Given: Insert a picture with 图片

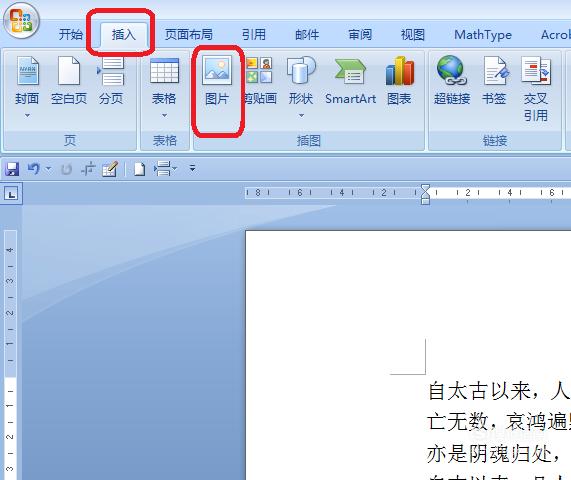Looking at the screenshot, I should 217,81.
